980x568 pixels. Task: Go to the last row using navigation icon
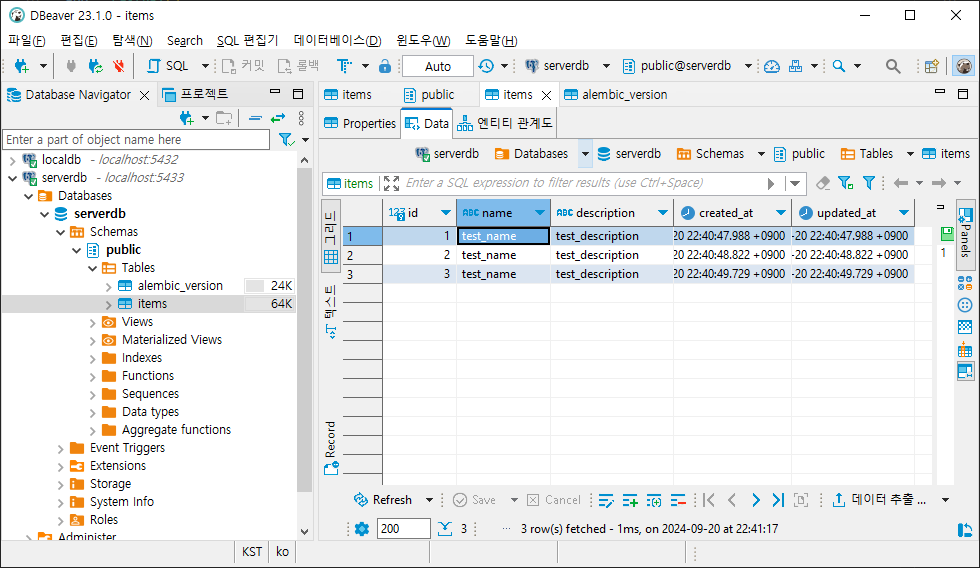[x=778, y=500]
